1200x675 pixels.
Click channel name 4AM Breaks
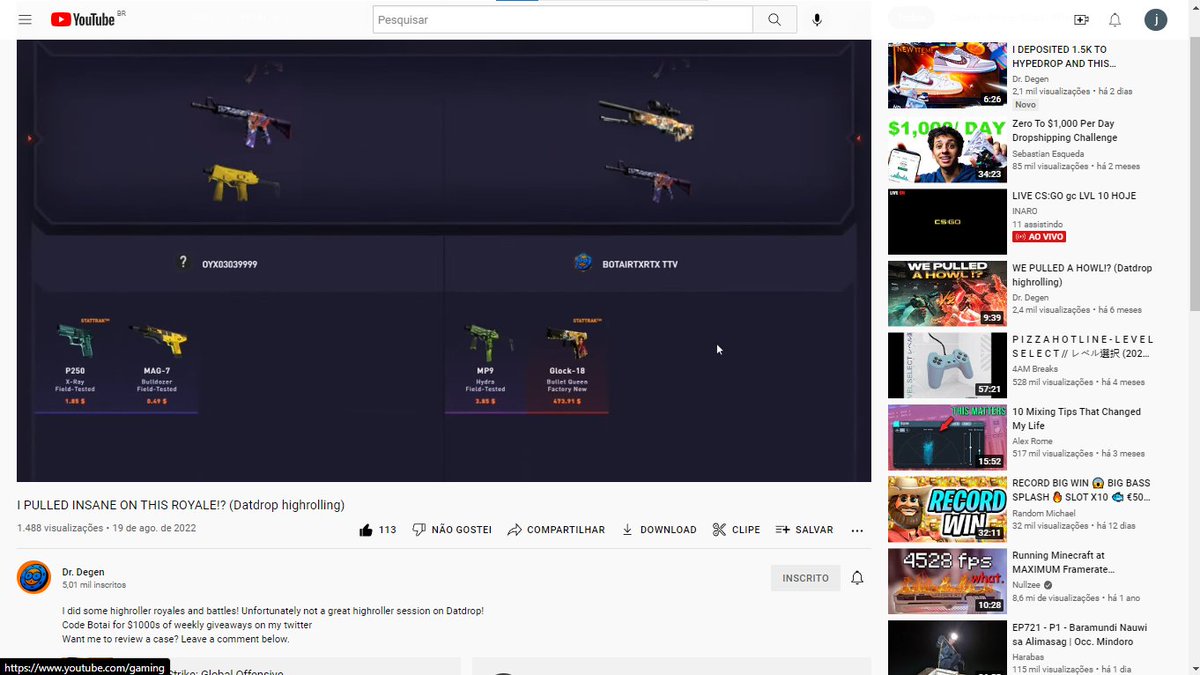click(1035, 369)
